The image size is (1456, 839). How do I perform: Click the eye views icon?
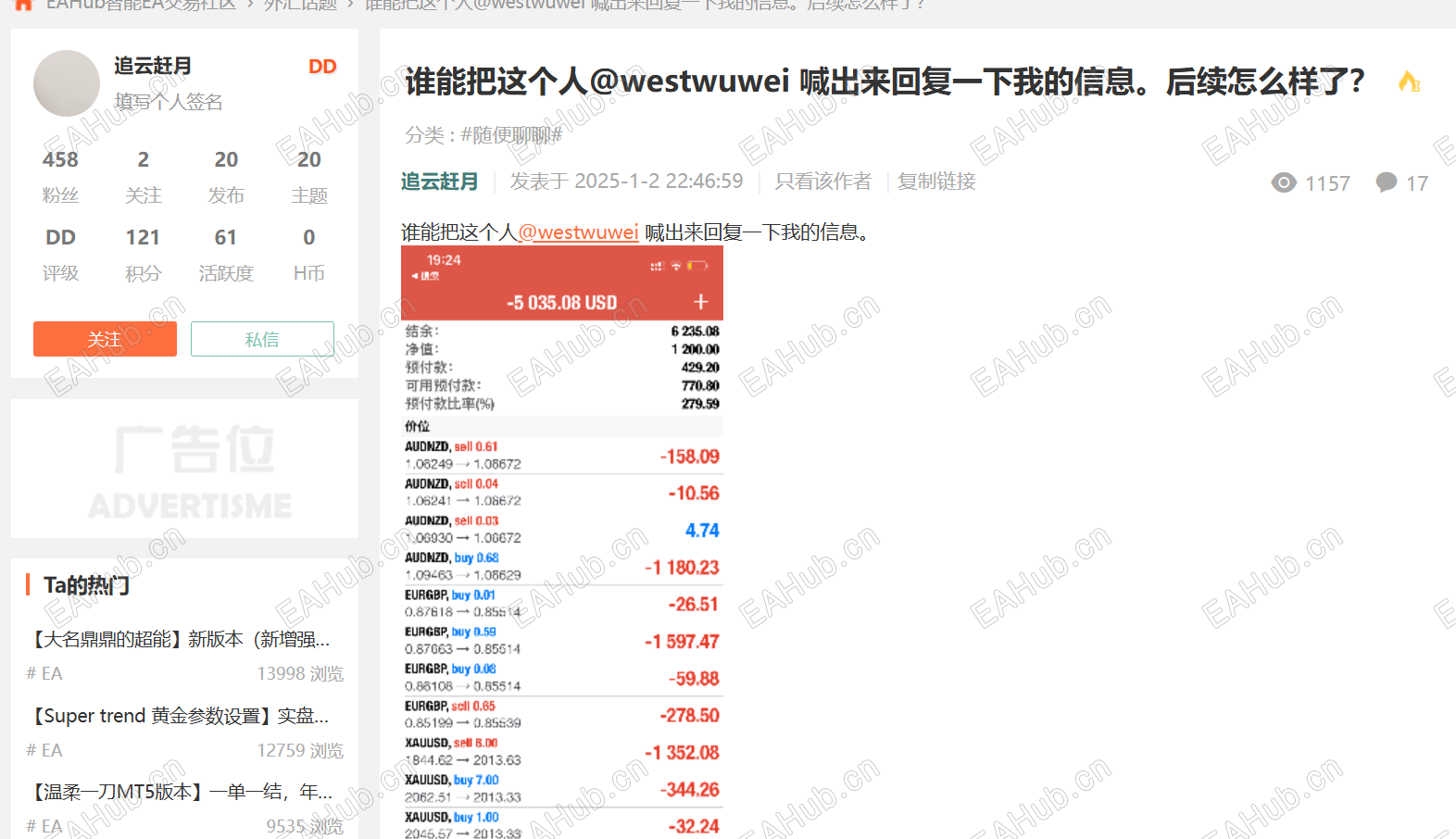[1284, 182]
